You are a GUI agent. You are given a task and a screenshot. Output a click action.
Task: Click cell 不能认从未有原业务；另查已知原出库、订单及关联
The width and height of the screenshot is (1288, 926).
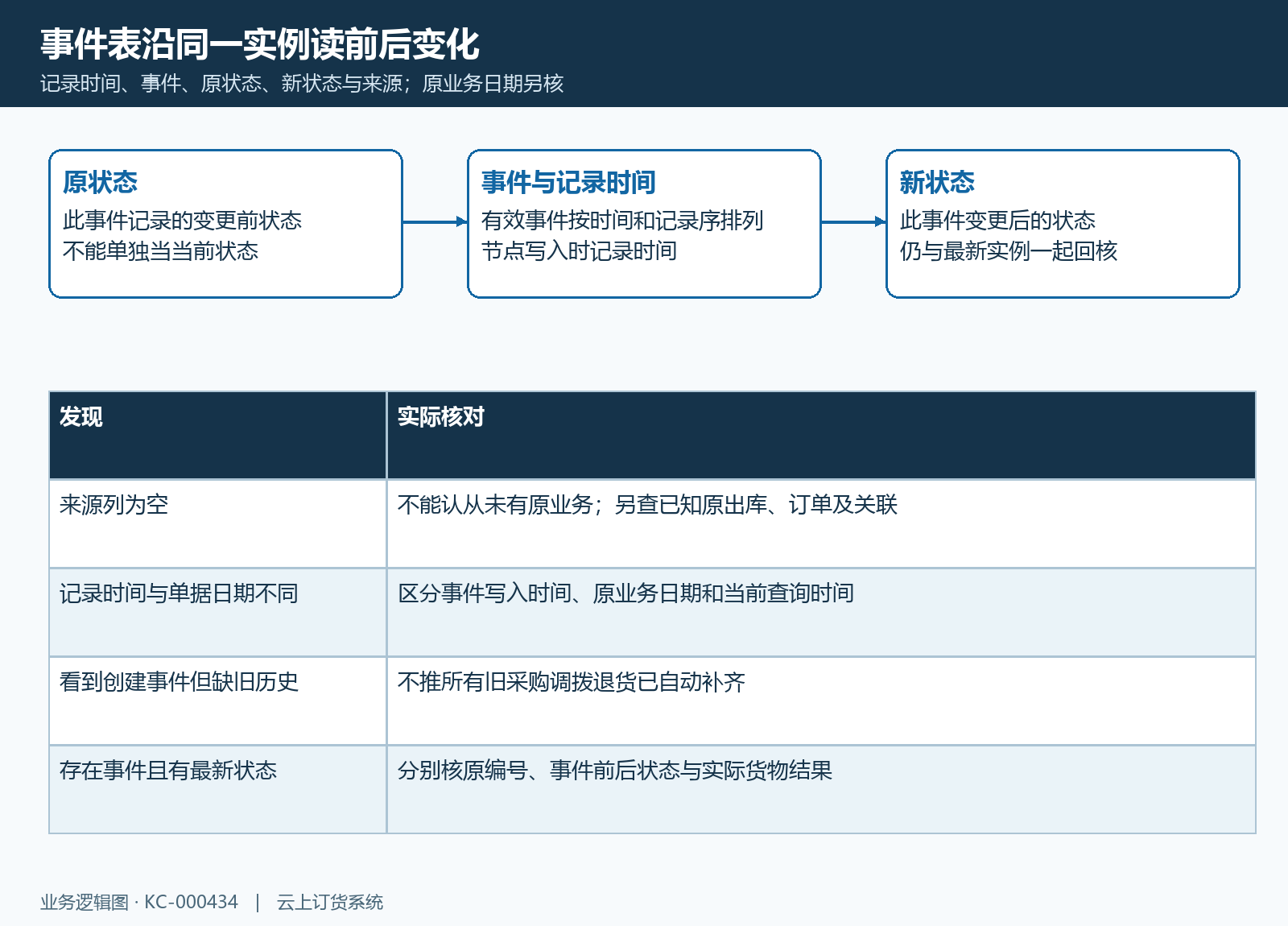click(x=821, y=524)
